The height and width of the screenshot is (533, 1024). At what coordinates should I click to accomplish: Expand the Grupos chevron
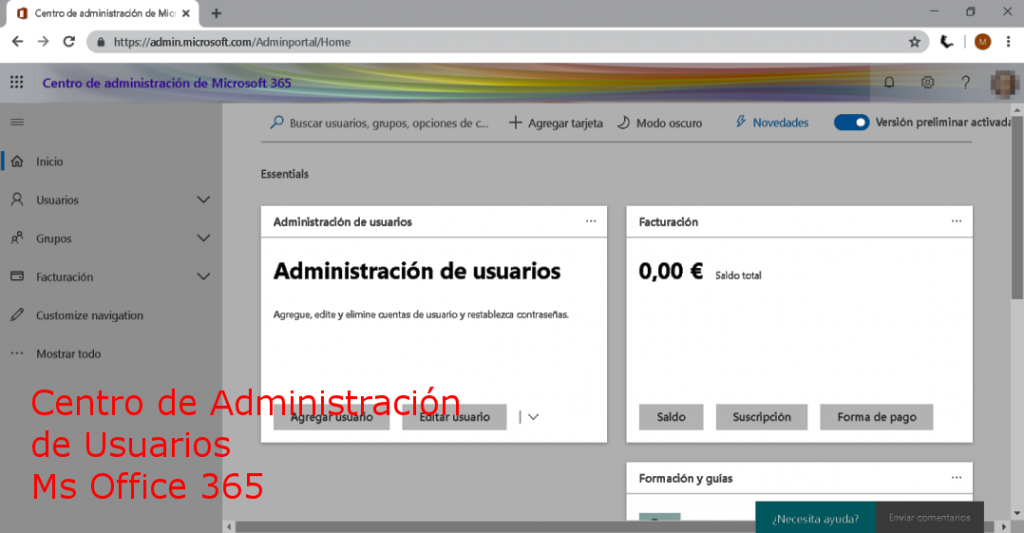(x=204, y=238)
